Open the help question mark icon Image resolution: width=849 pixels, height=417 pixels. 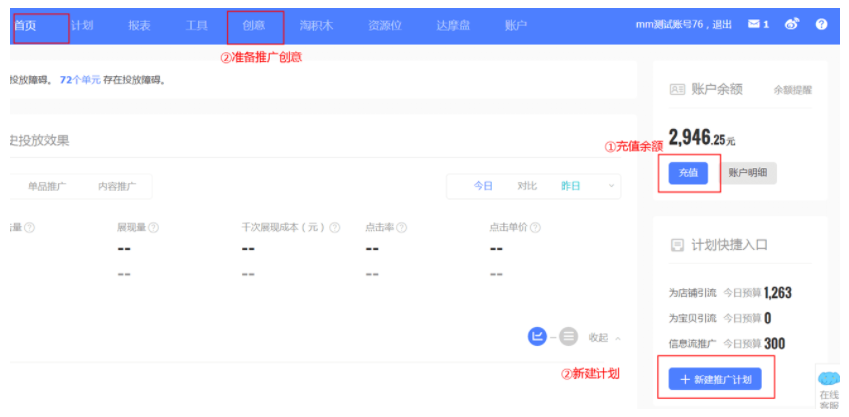pos(821,24)
